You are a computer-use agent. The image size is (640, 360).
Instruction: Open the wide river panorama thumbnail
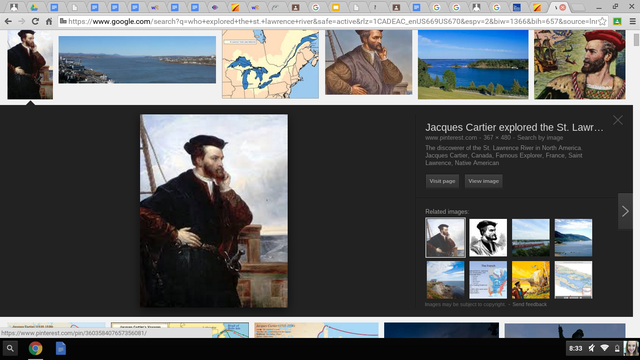point(137,60)
